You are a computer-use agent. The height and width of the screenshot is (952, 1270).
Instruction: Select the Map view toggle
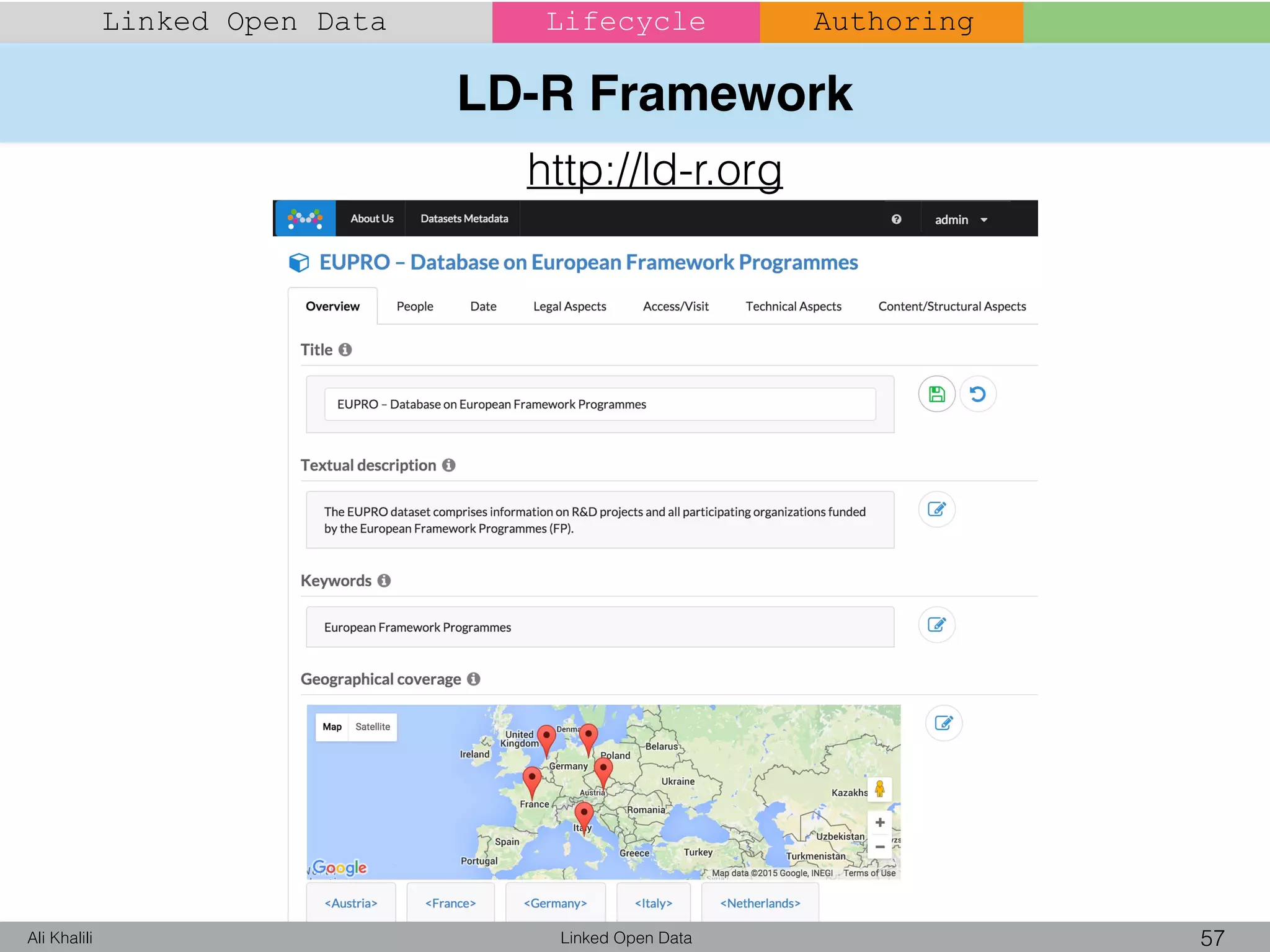332,726
